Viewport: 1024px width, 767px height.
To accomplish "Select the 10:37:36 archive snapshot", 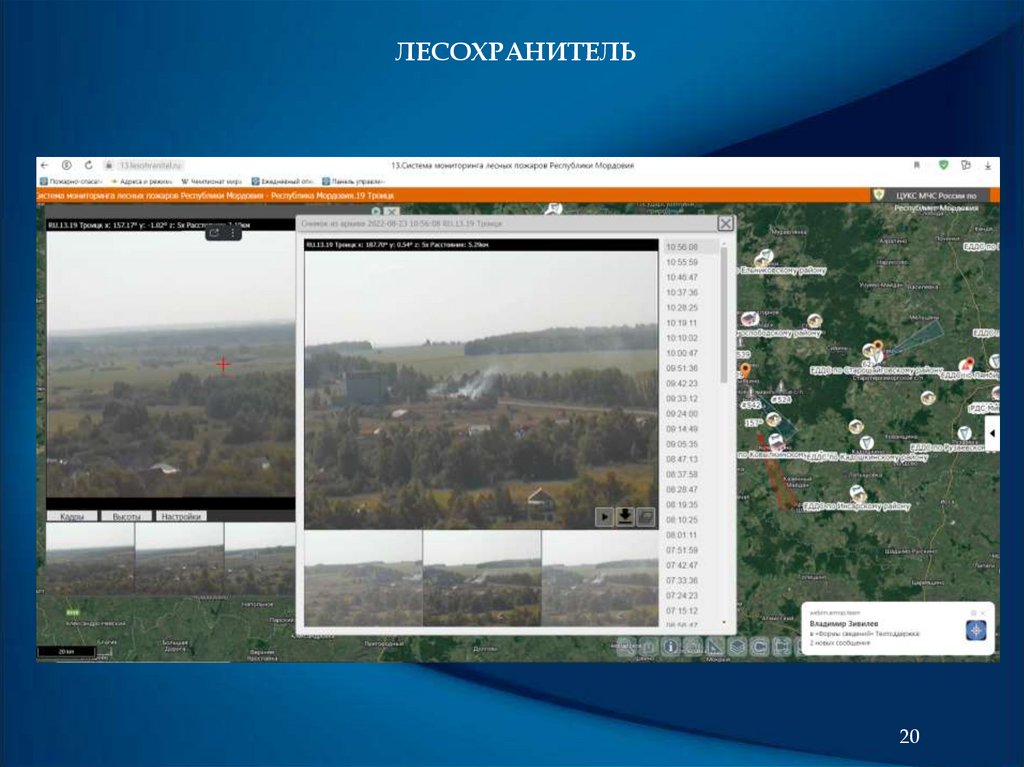I will click(x=681, y=293).
